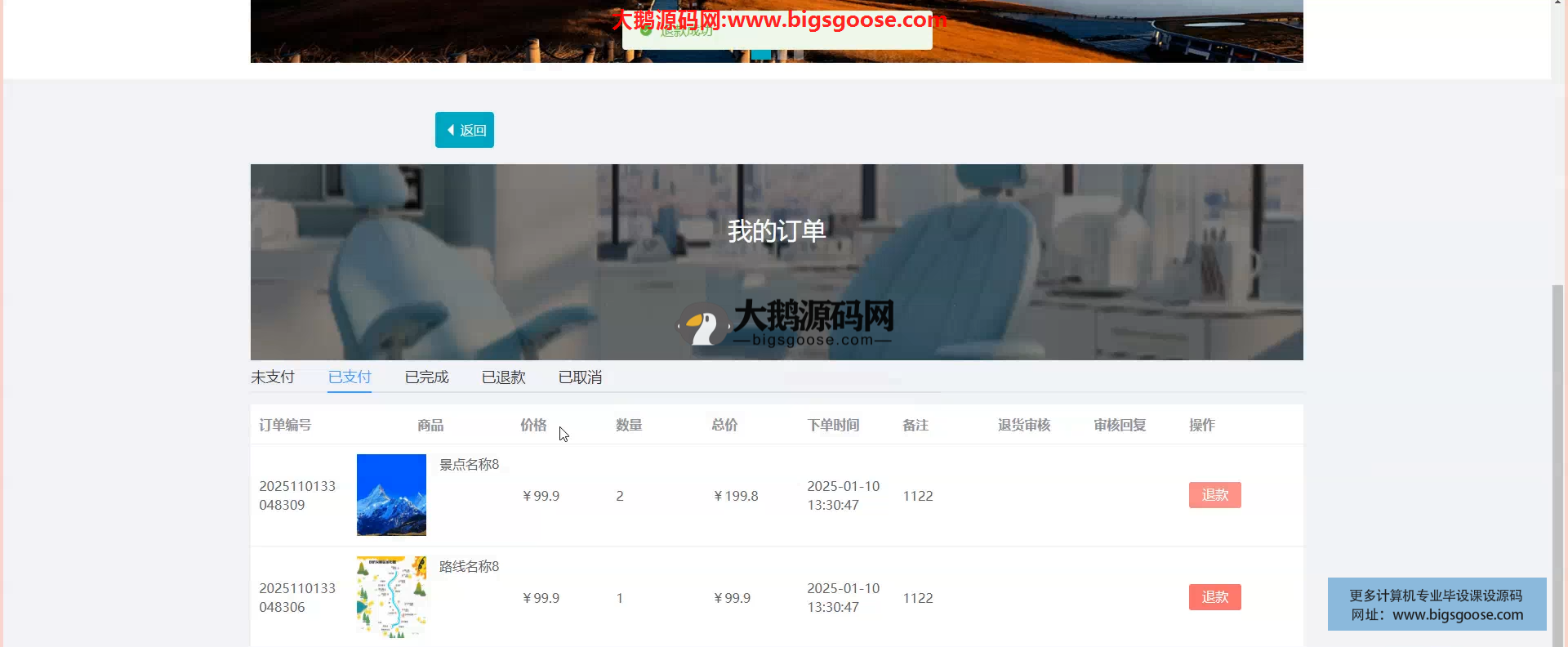Select the active blue carousel indicator
The height and width of the screenshot is (647, 1568).
click(760, 55)
